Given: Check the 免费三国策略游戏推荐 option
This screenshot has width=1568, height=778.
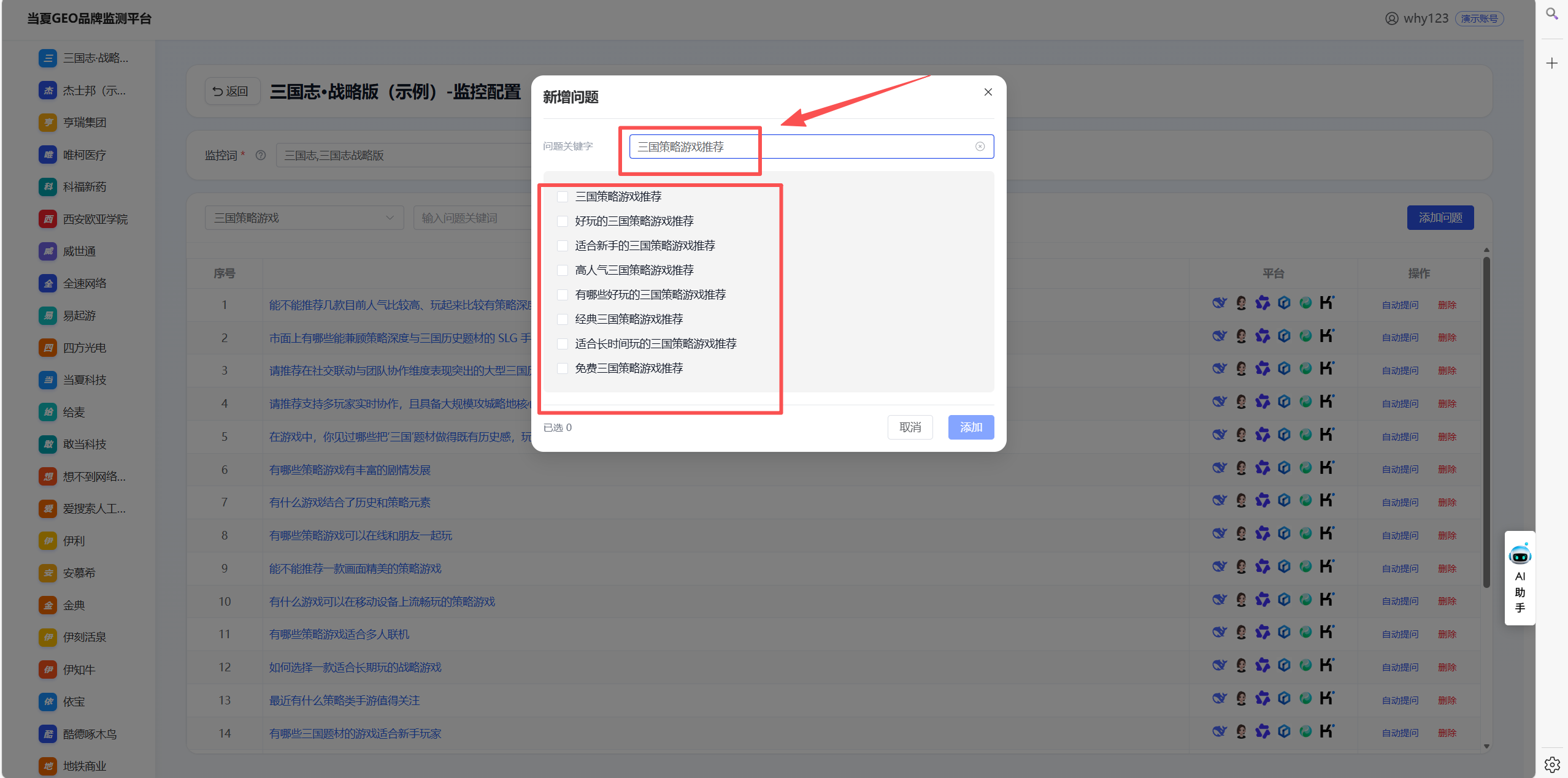Looking at the screenshot, I should (x=562, y=368).
